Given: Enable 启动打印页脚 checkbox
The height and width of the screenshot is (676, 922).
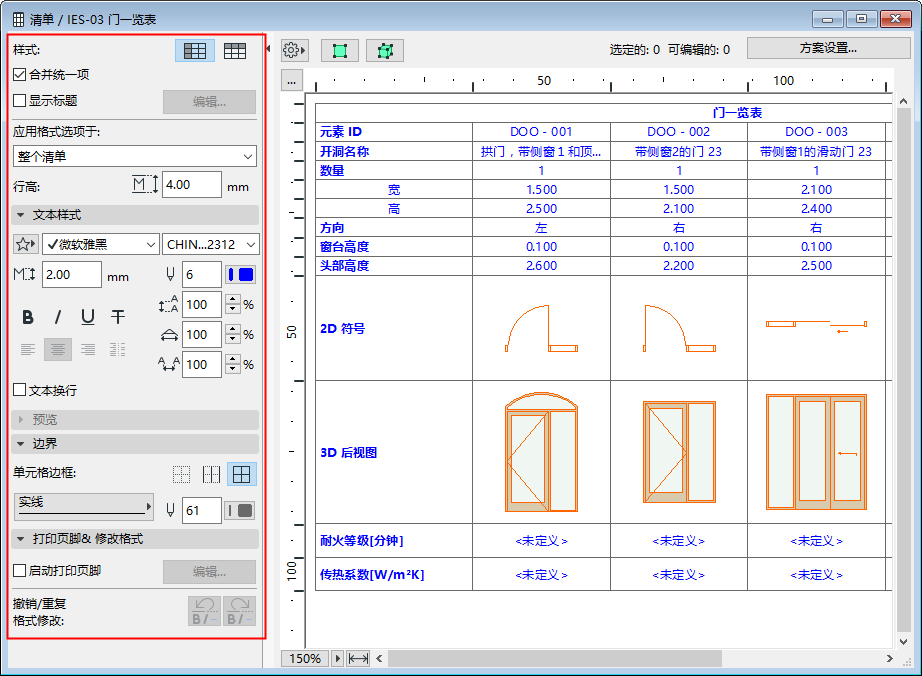Looking at the screenshot, I should 19,571.
